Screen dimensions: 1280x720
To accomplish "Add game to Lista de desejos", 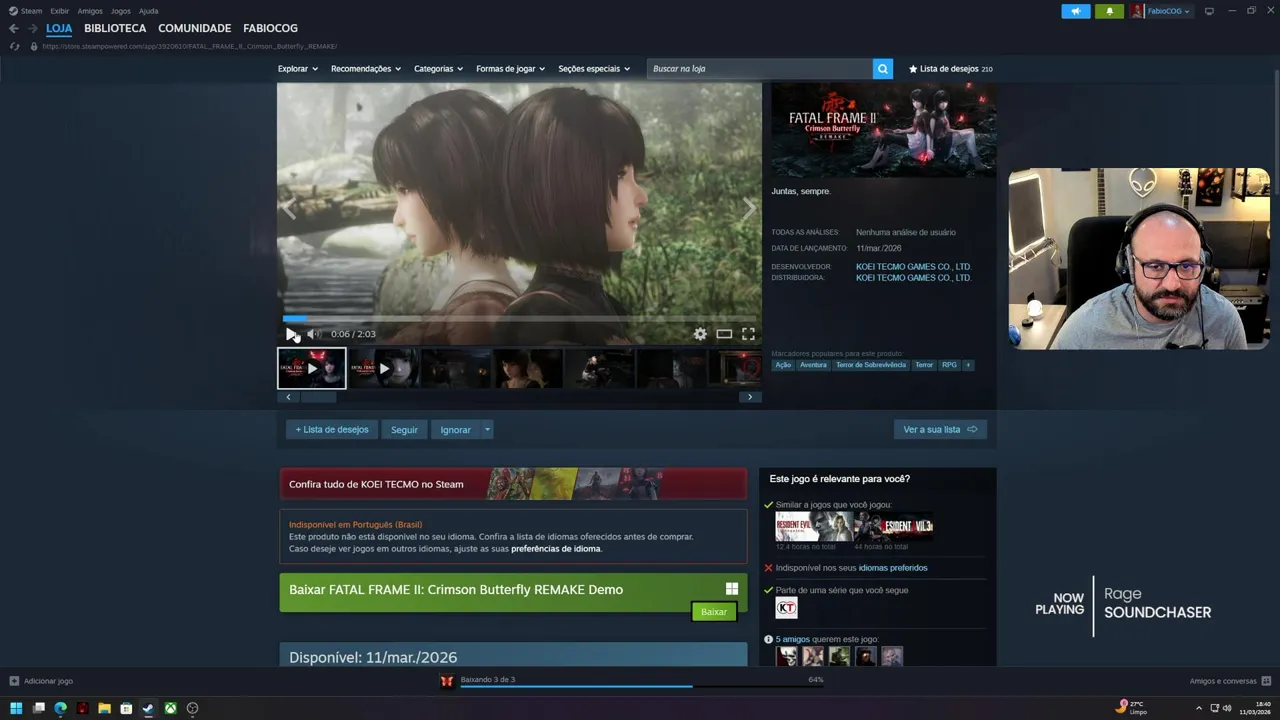I will coord(332,430).
